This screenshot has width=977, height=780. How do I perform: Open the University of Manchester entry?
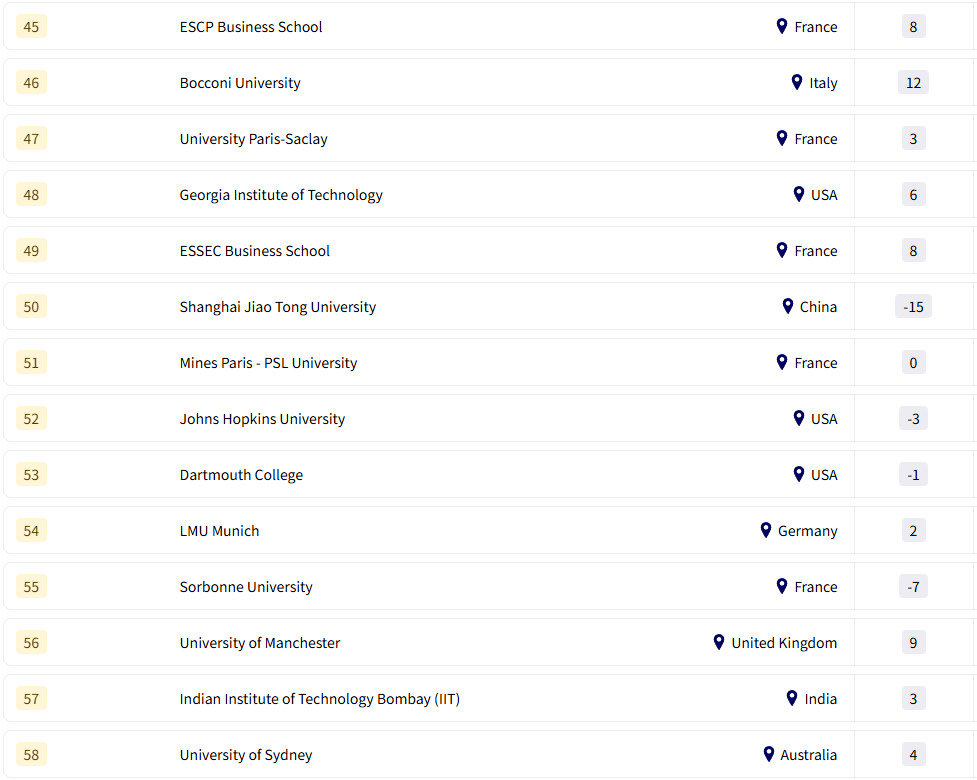260,643
